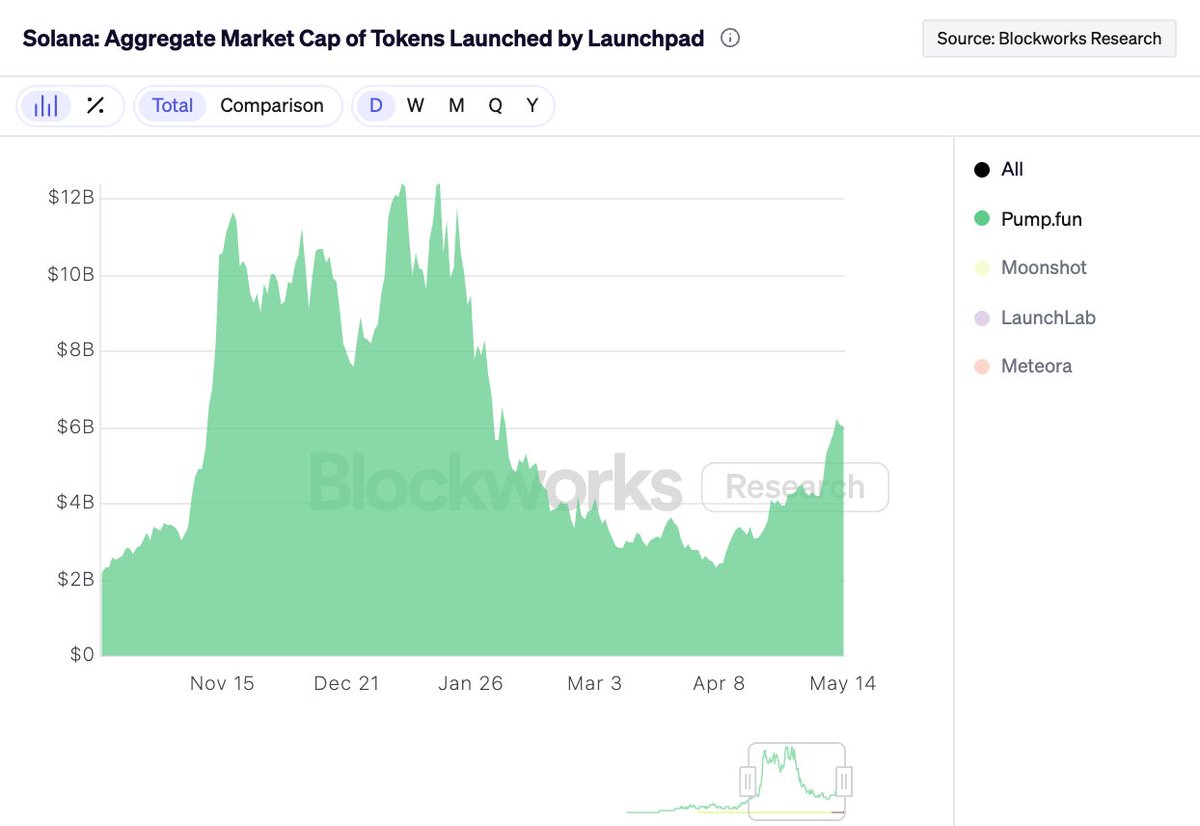The height and width of the screenshot is (826, 1200).
Task: Click right range handle on mini chart
Action: pyautogui.click(x=844, y=780)
